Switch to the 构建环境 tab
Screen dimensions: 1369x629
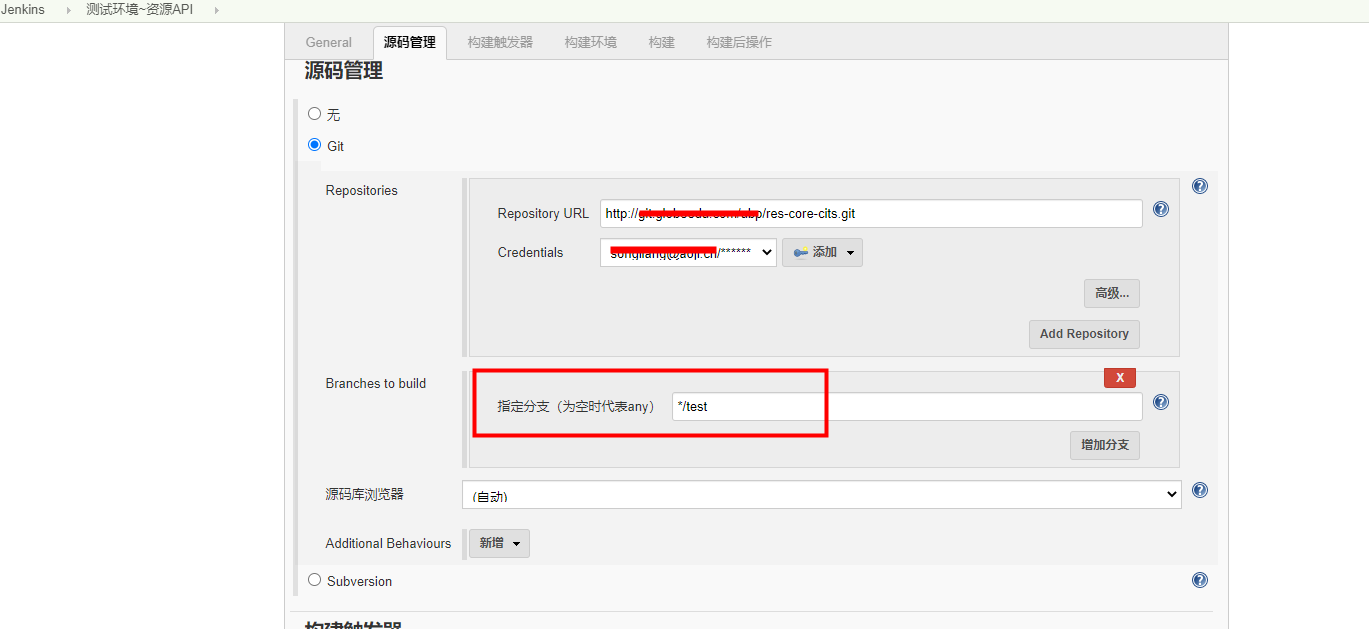(590, 42)
